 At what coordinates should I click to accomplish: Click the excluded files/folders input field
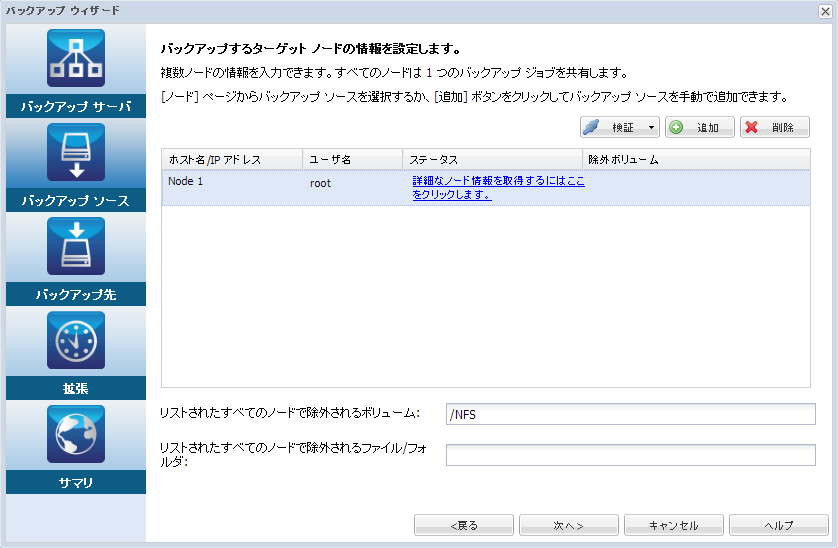631,455
